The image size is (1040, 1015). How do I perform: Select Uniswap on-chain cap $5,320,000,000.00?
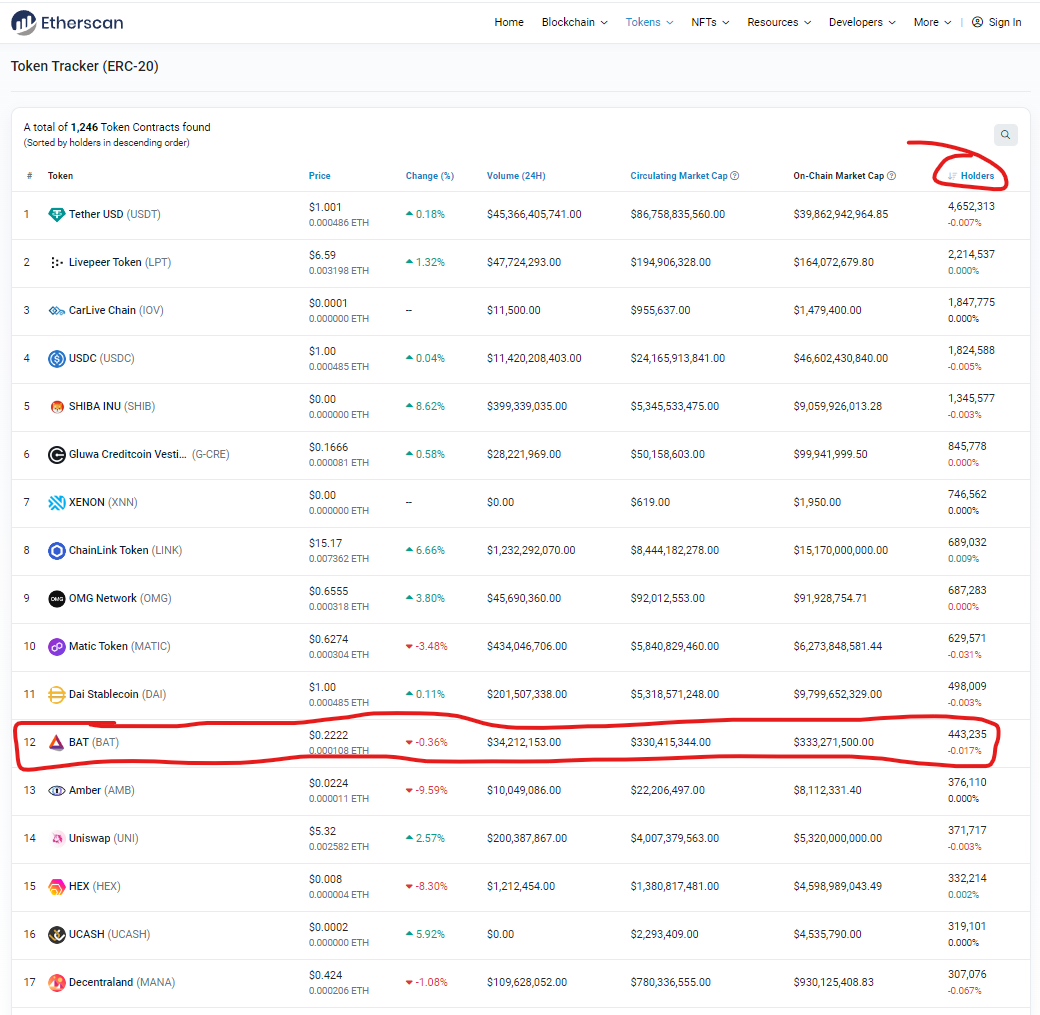pyautogui.click(x=838, y=839)
